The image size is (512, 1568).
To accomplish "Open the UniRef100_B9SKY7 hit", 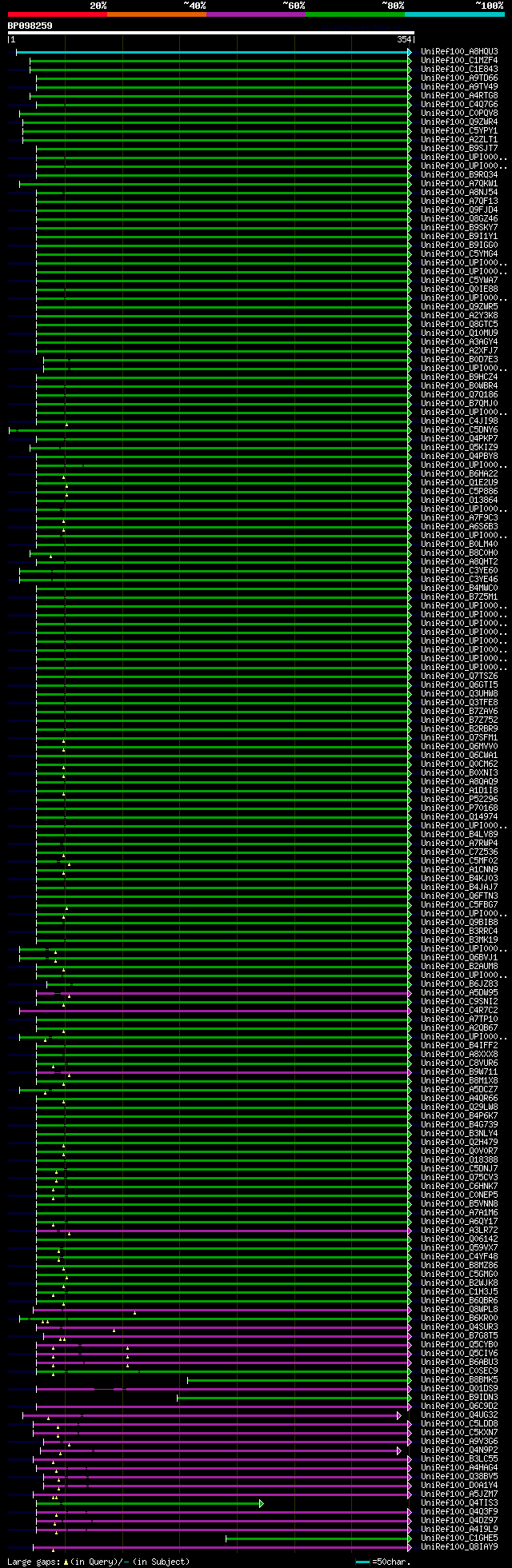I will point(459,227).
